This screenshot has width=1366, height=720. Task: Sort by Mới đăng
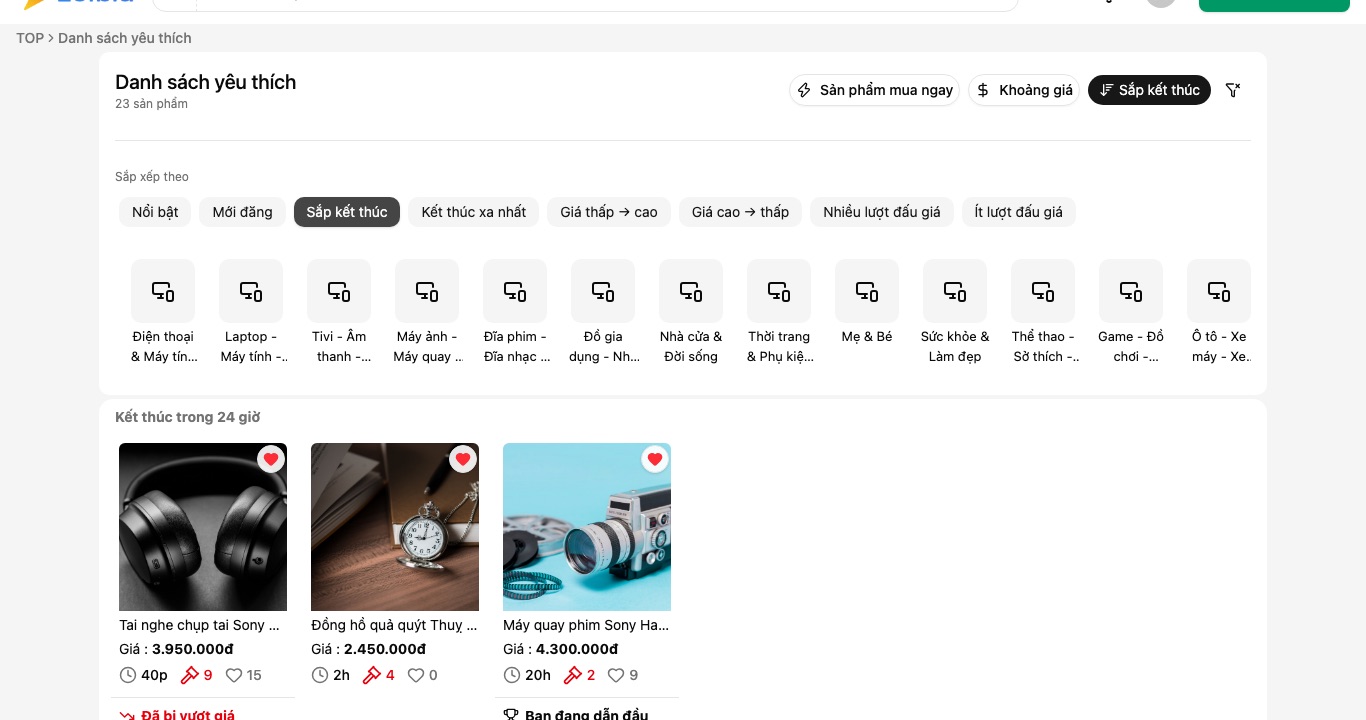tap(243, 212)
